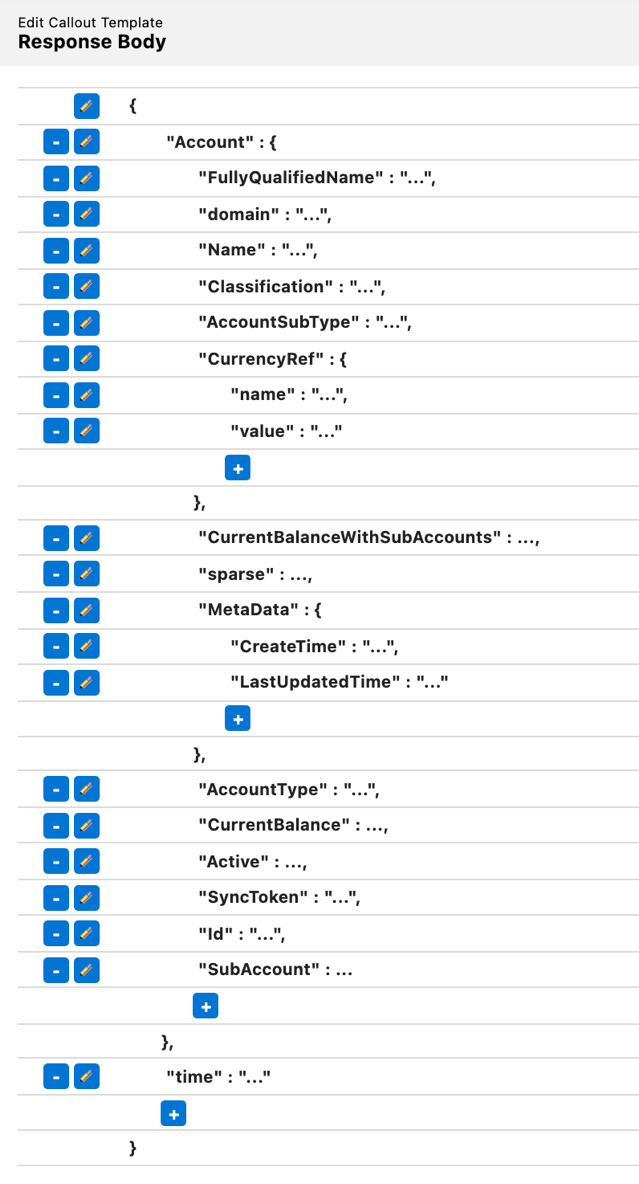The image size is (639, 1184).
Task: Edit the "CreateTime" field
Action: point(86,645)
